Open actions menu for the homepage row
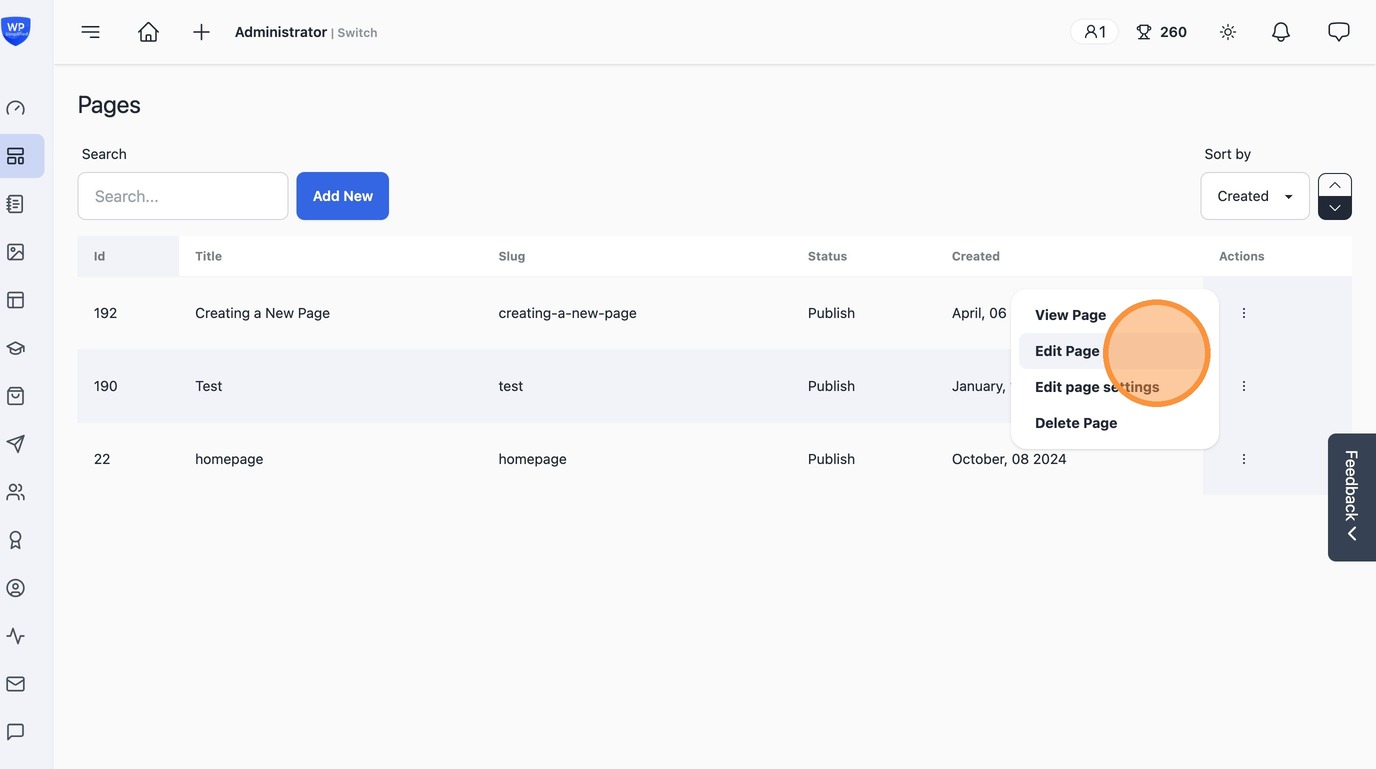 coord(1244,459)
